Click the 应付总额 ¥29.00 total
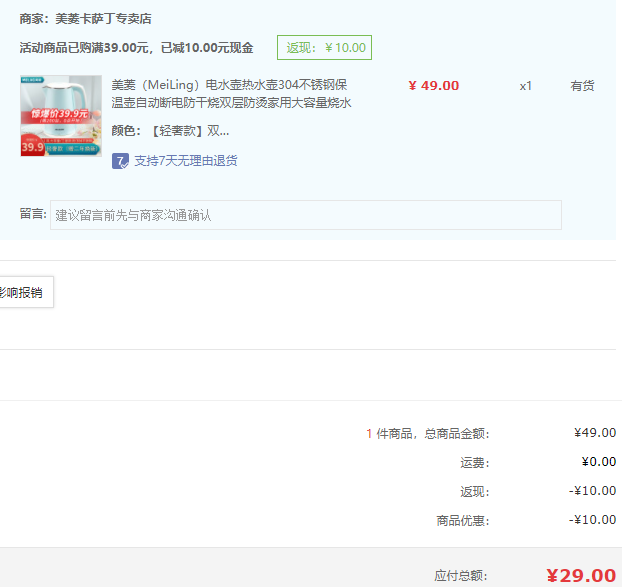The width and height of the screenshot is (622, 587). (580, 575)
